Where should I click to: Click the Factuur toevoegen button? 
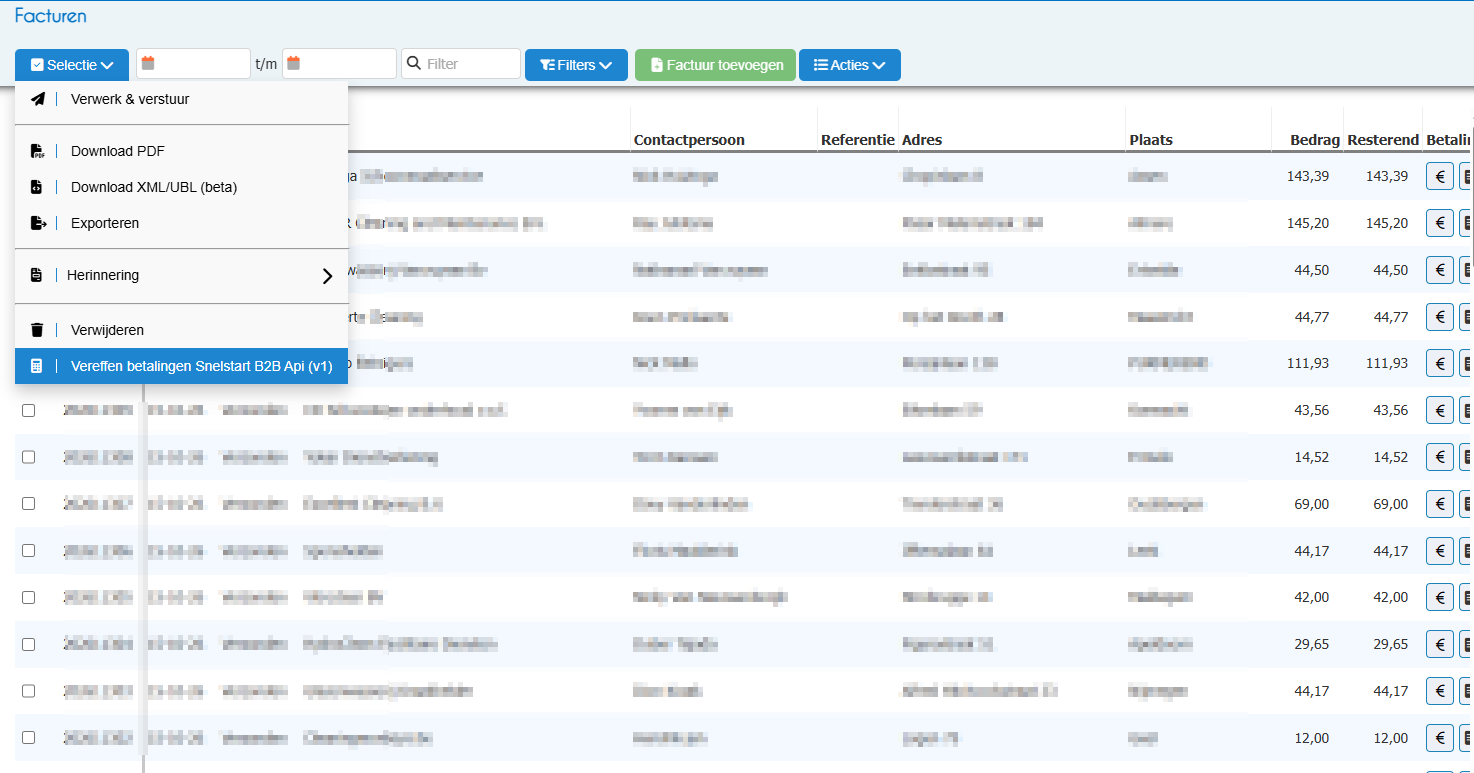tap(716, 65)
